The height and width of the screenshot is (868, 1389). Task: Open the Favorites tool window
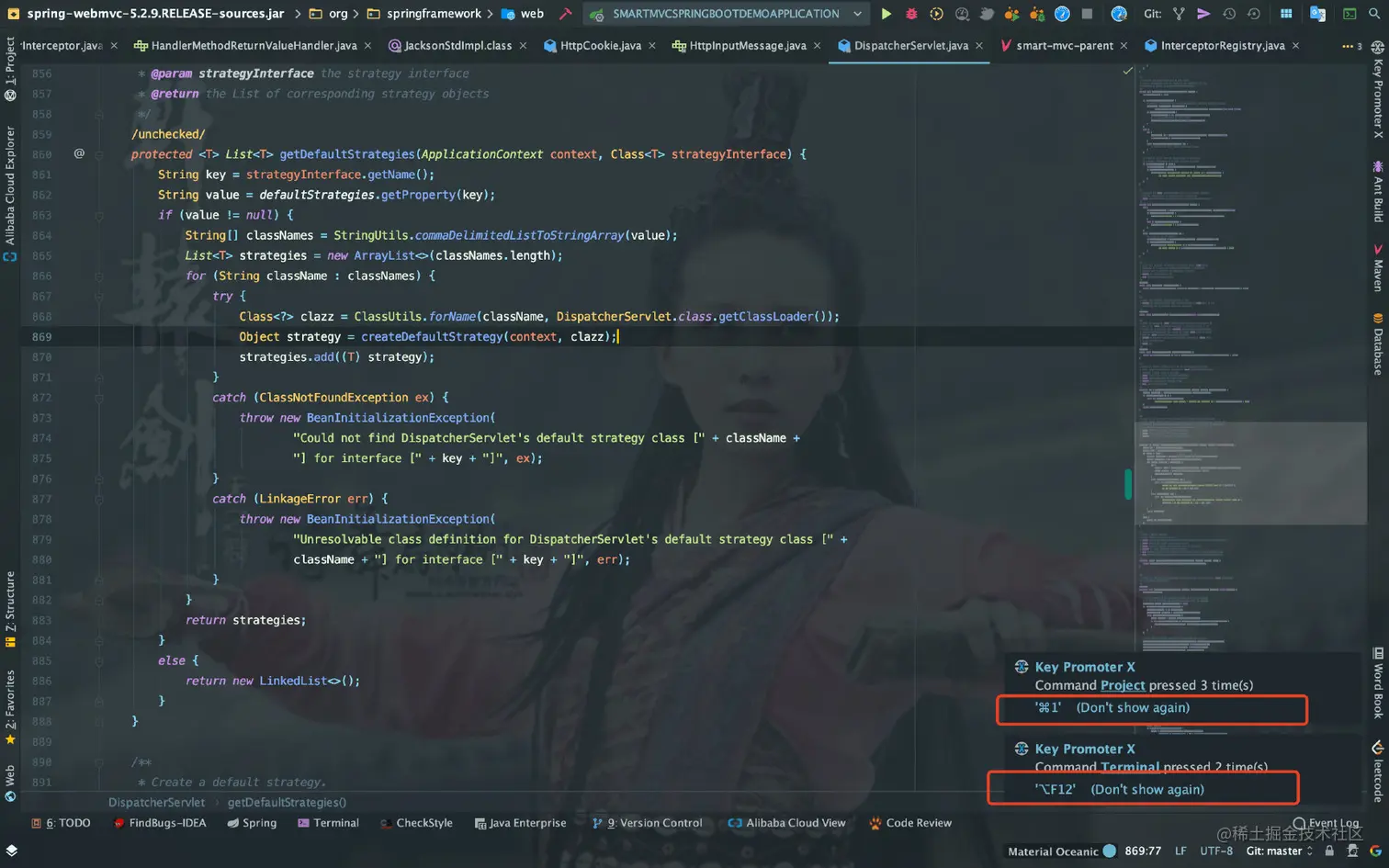pyautogui.click(x=10, y=706)
